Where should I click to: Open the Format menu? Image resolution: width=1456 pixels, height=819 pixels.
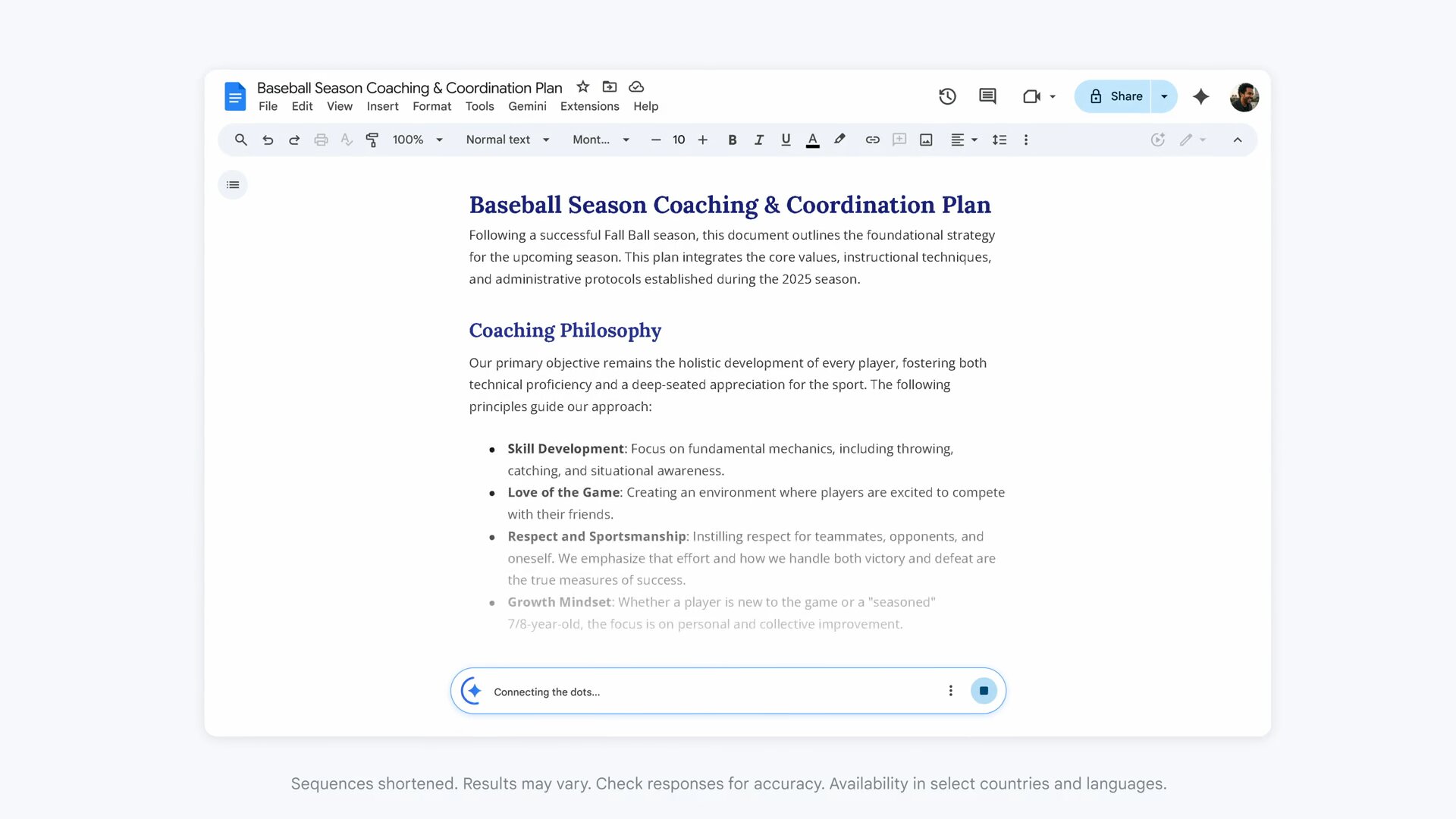coord(431,106)
